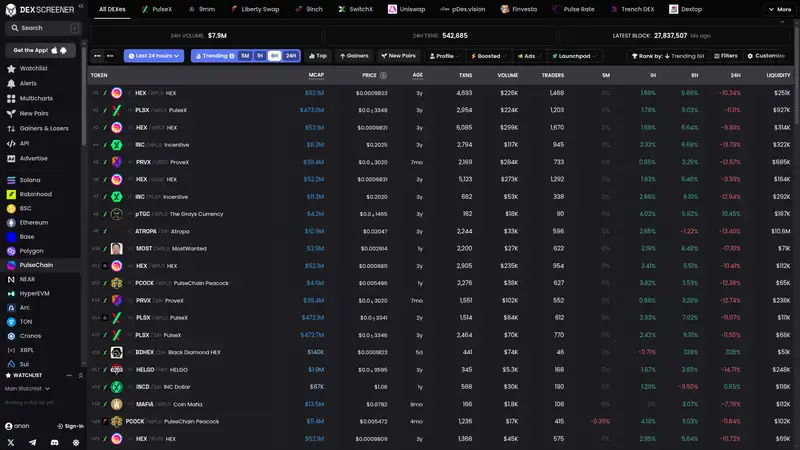The image size is (800, 450).
Task: Collapse the Watchlist panel chevron
Action: pyautogui.click(x=81, y=376)
